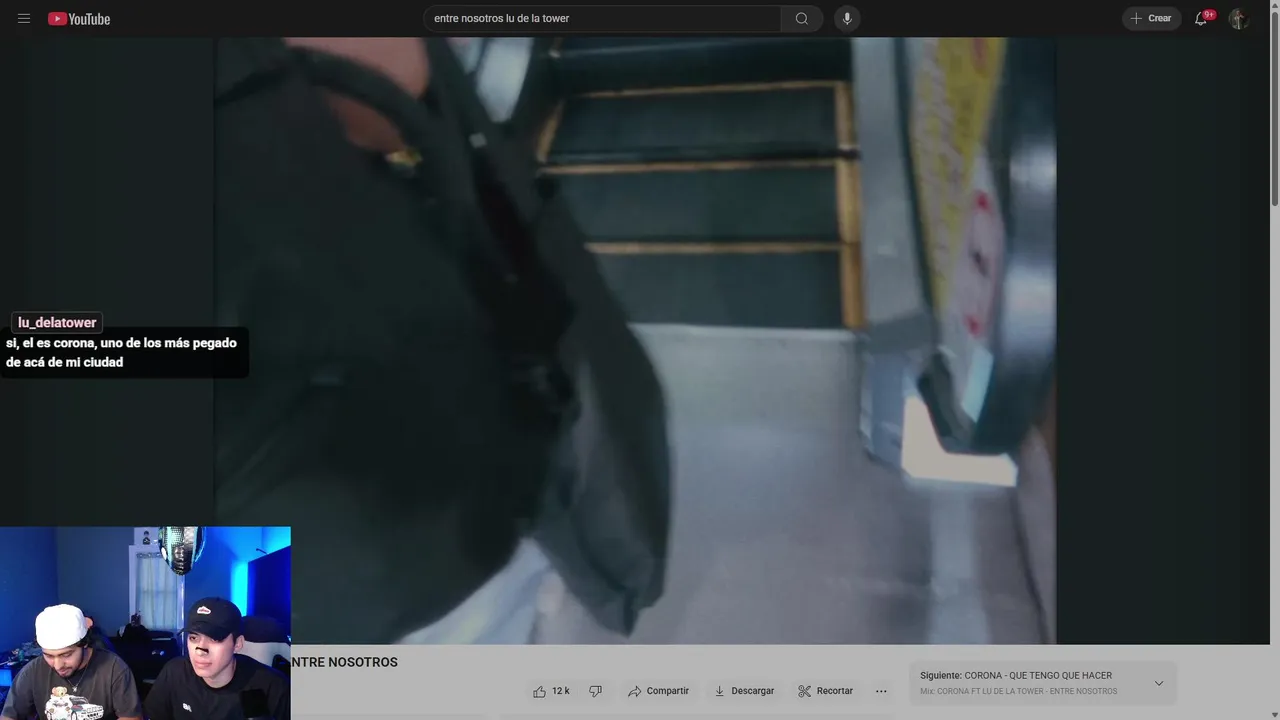Screen dimensions: 1280x720
Task: Click the search box with 'entre nosotros lu de la tower'
Action: click(x=602, y=18)
